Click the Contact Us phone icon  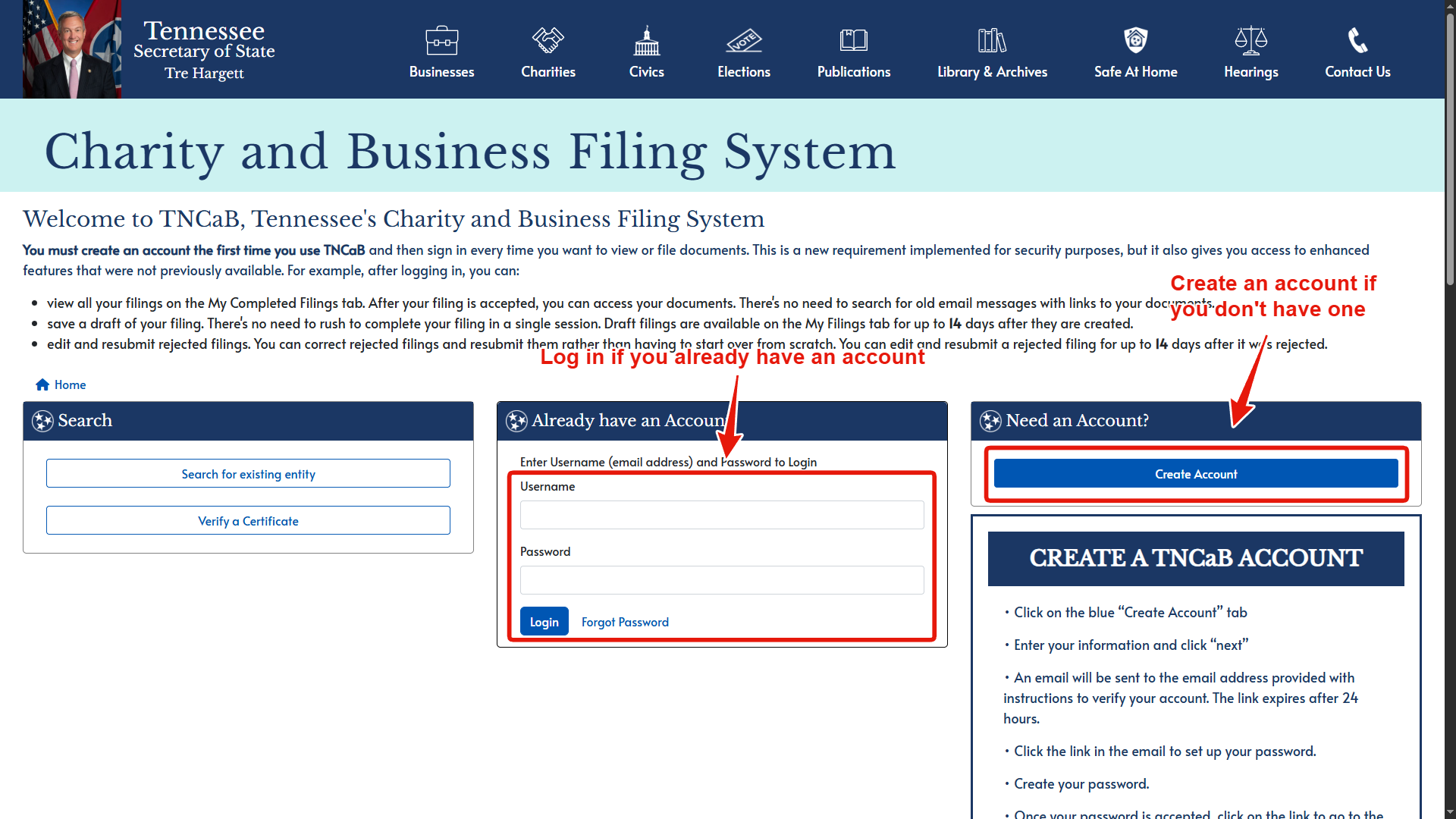pyautogui.click(x=1357, y=40)
